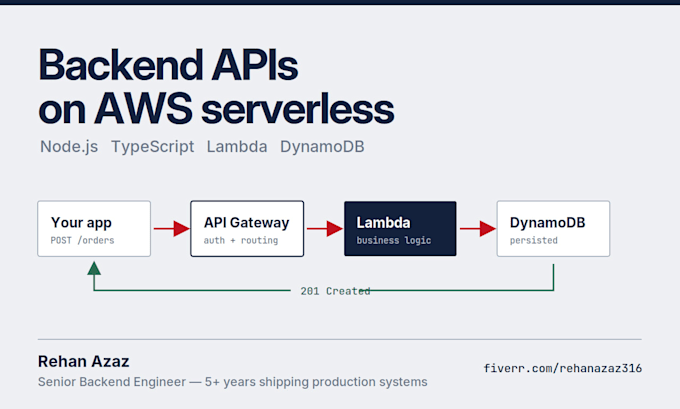Open the fiverr.com/rehanazaz316 link
Image resolution: width=680 pixels, height=409 pixels.
coord(562,368)
